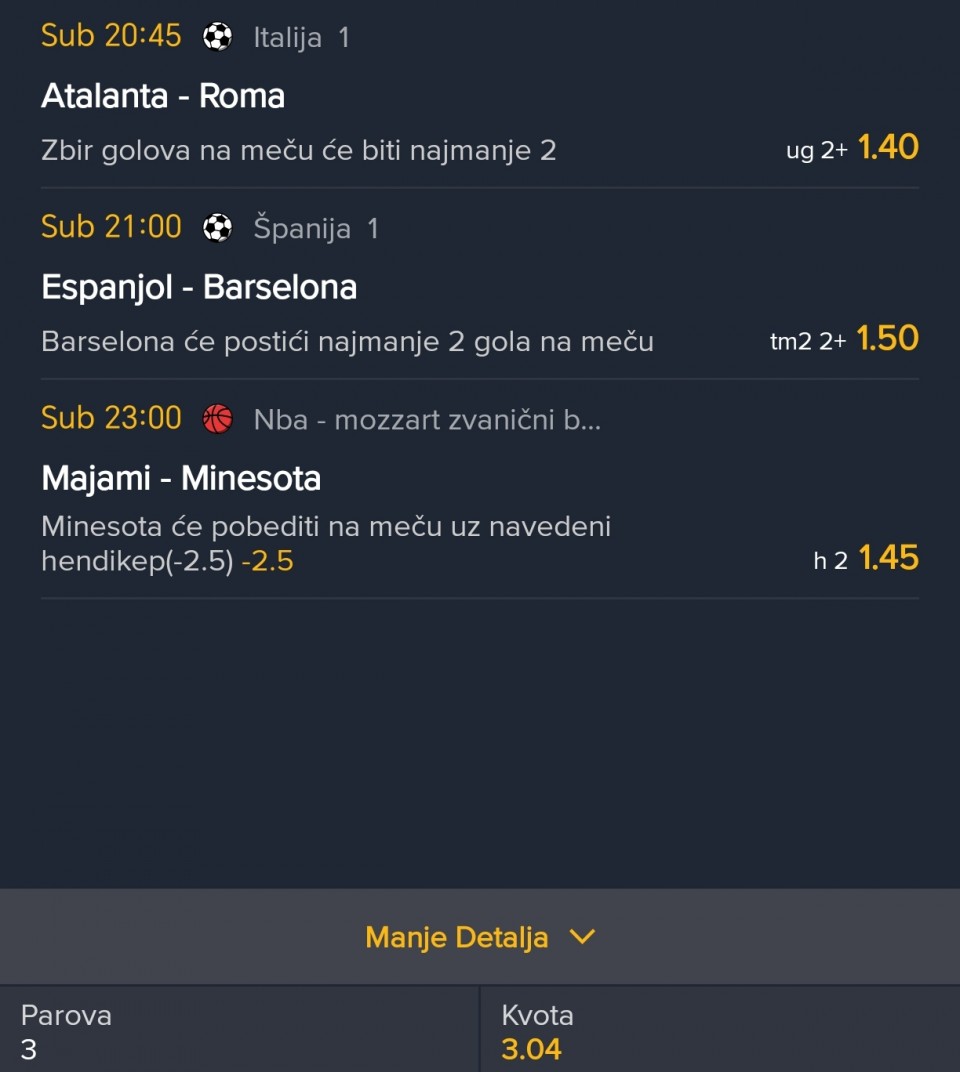This screenshot has width=960, height=1072.
Task: Click the Parova count of 3
Action: coord(29,1050)
